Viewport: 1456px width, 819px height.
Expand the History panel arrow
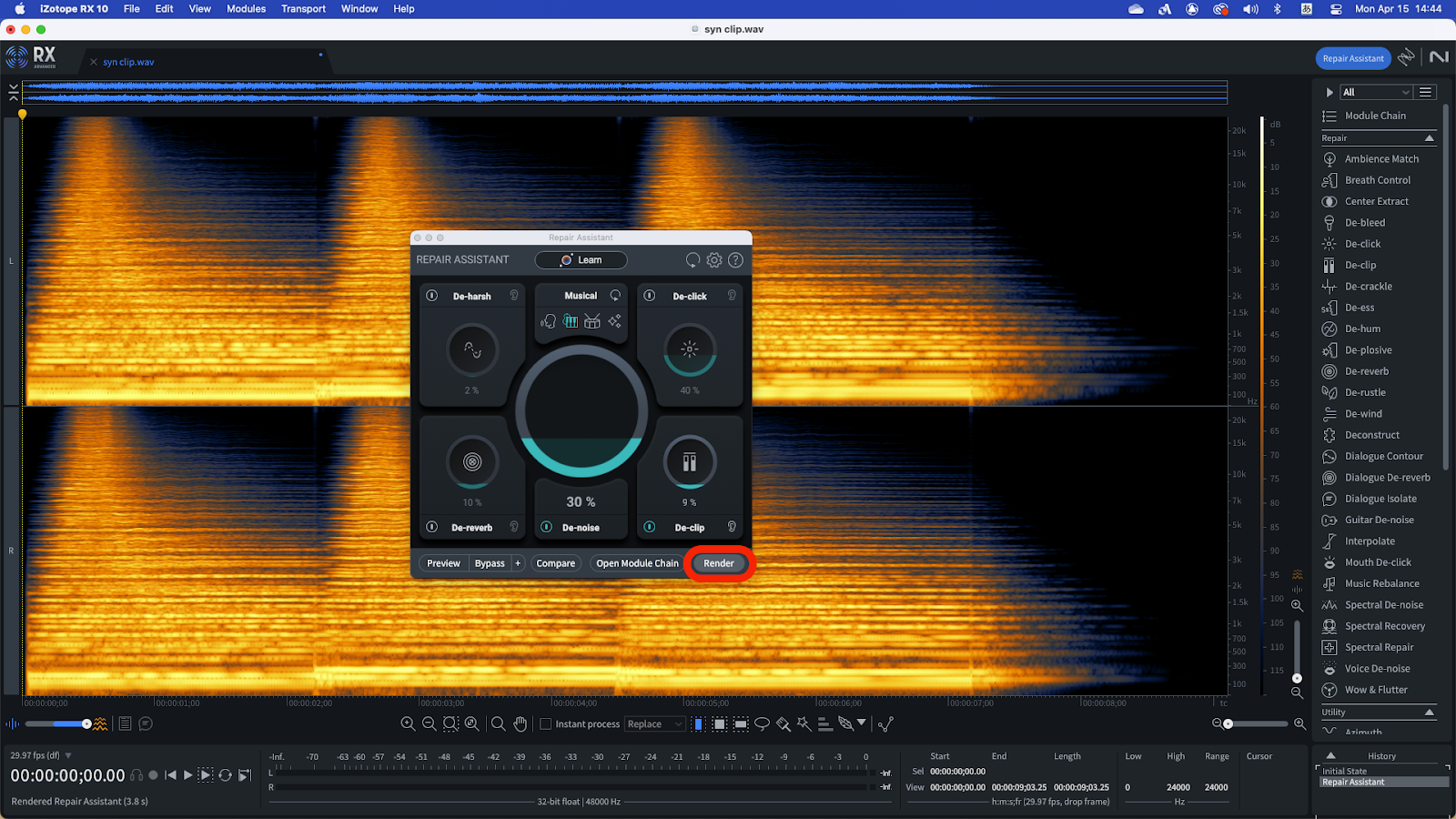tap(1330, 755)
